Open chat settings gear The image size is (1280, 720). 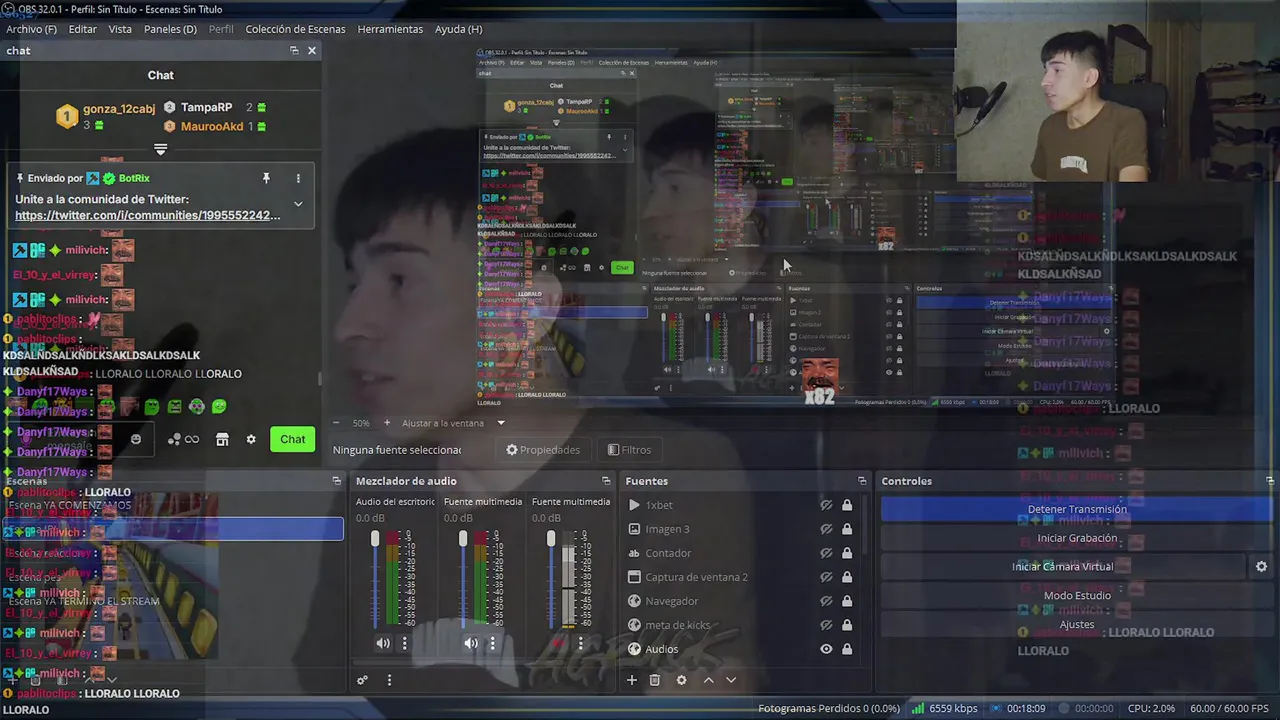coord(251,439)
